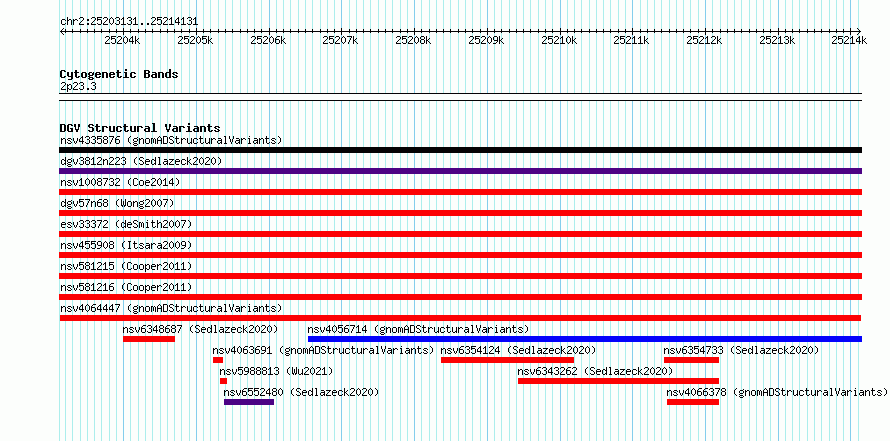Open nsv581216 (Cooper2011) label
The height and width of the screenshot is (441, 890).
point(126,287)
